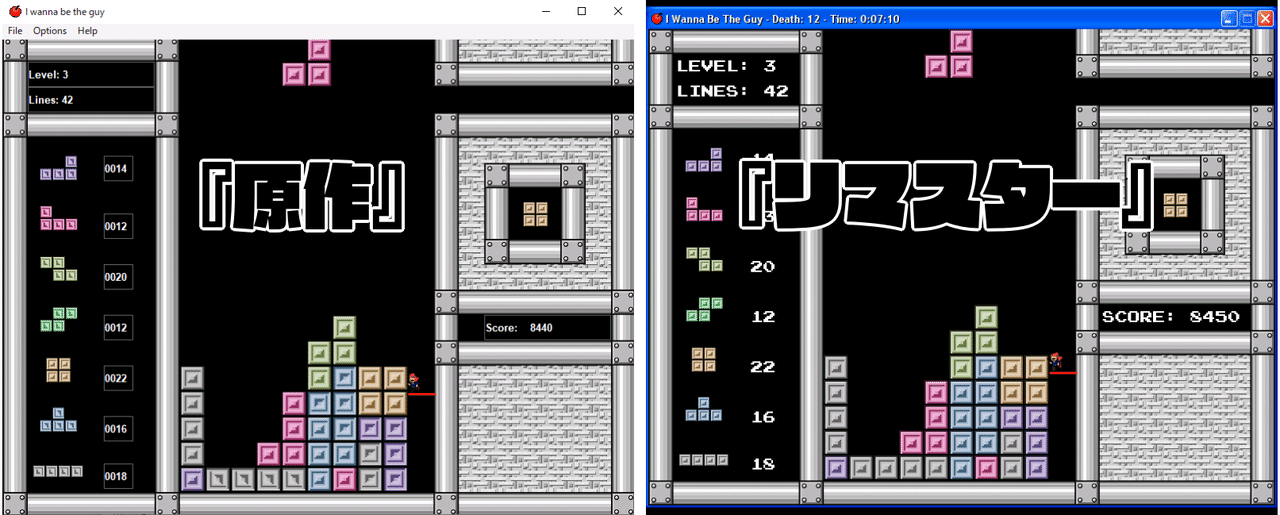Click pink J-piece icon in left window stats
The width and height of the screenshot is (1280, 515).
coord(58,218)
